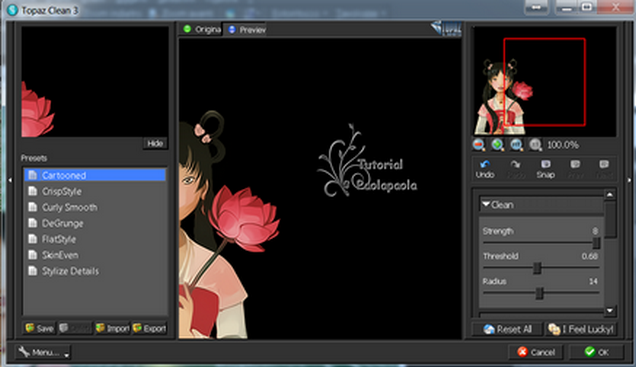The height and width of the screenshot is (367, 636).
Task: Undo the last adjustment
Action: pyautogui.click(x=485, y=169)
